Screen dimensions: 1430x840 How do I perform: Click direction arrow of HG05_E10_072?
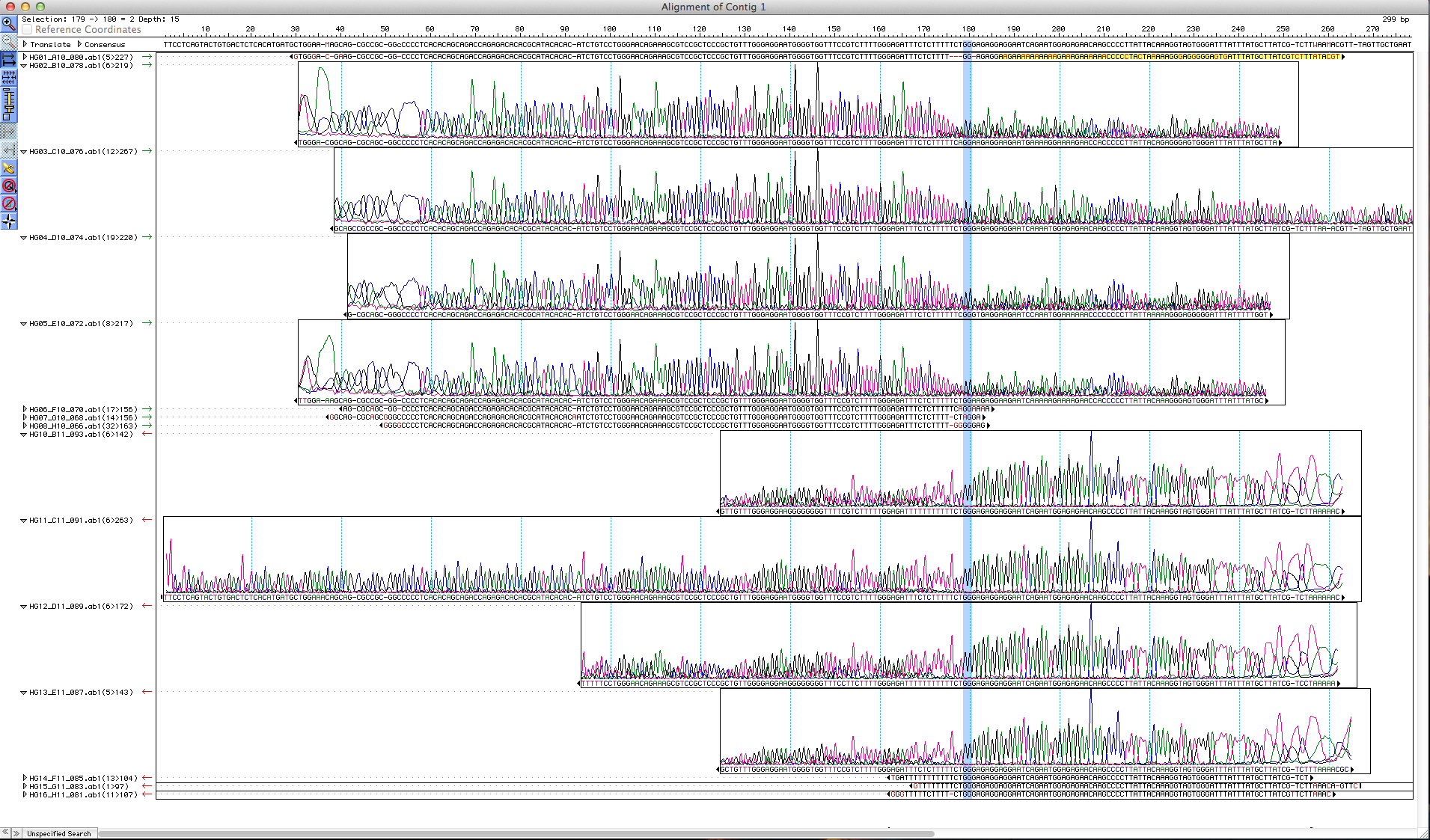coord(147,323)
